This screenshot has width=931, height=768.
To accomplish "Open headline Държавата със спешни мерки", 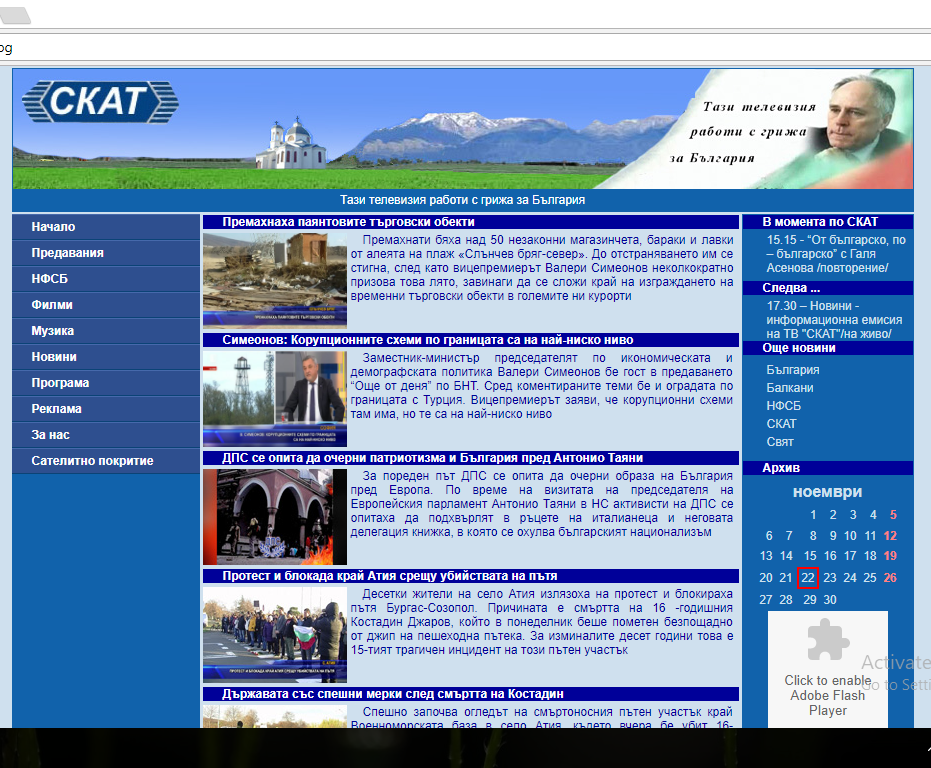I will coord(392,694).
